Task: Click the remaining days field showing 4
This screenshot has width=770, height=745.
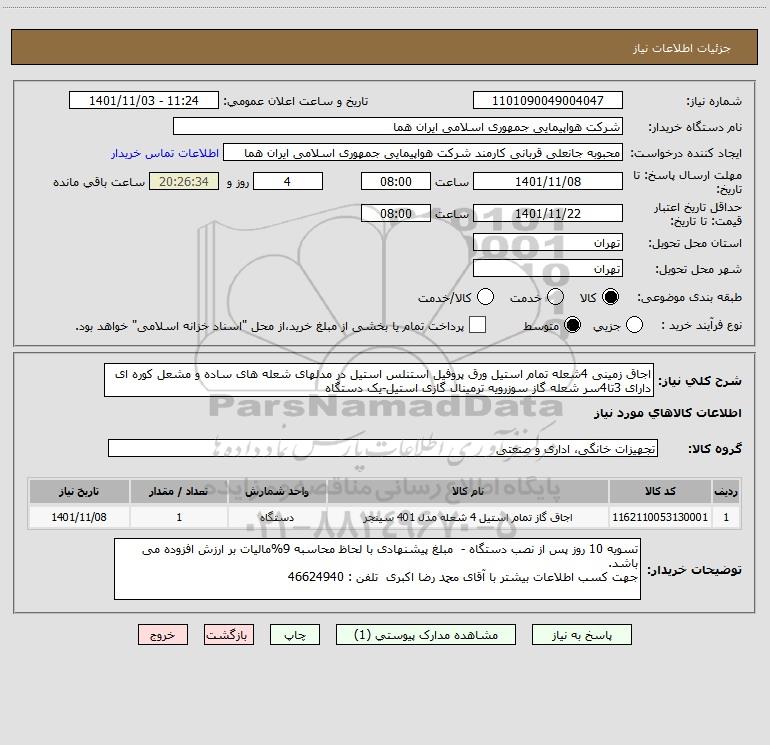Action: pos(288,181)
